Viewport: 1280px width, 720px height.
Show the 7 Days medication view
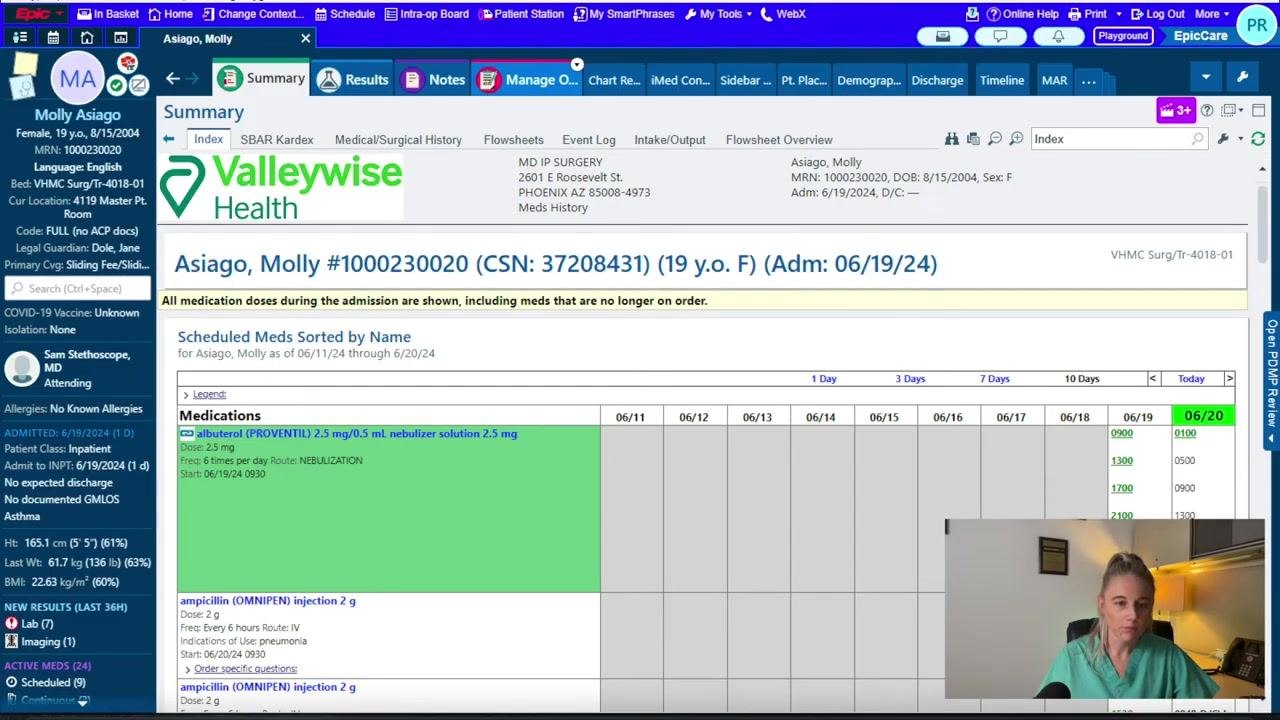995,379
